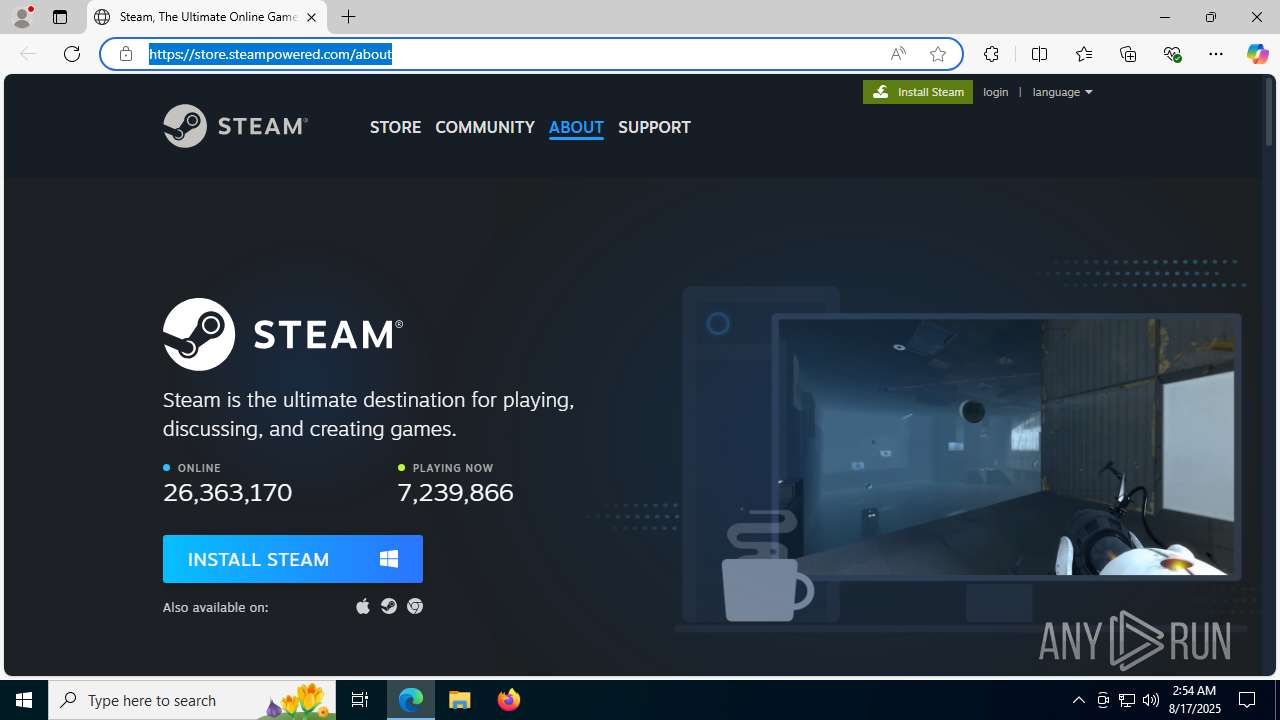Open the SteamOS/Linux download icon
Image resolution: width=1280 pixels, height=720 pixels.
point(389,606)
